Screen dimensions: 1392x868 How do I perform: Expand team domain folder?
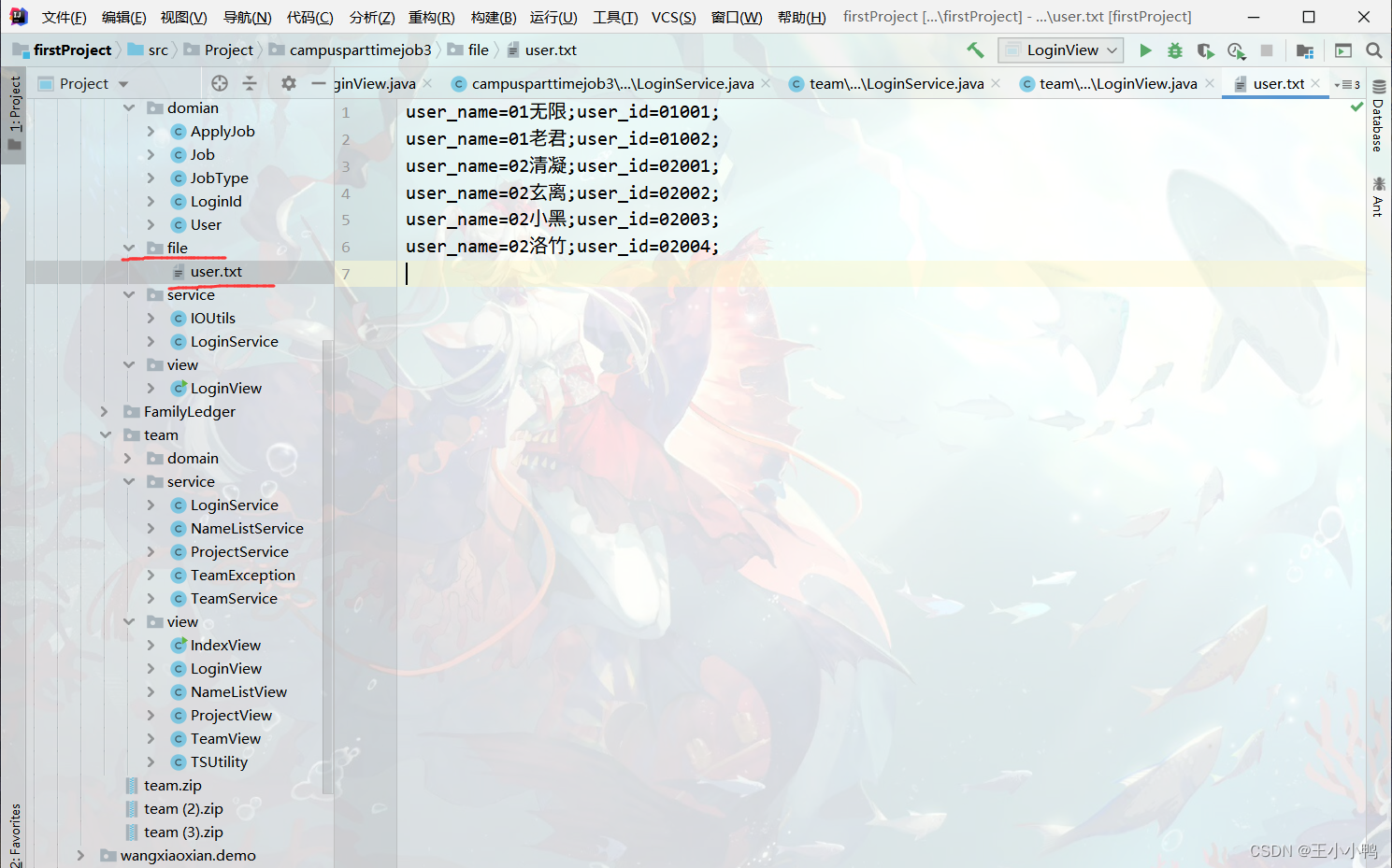(127, 459)
